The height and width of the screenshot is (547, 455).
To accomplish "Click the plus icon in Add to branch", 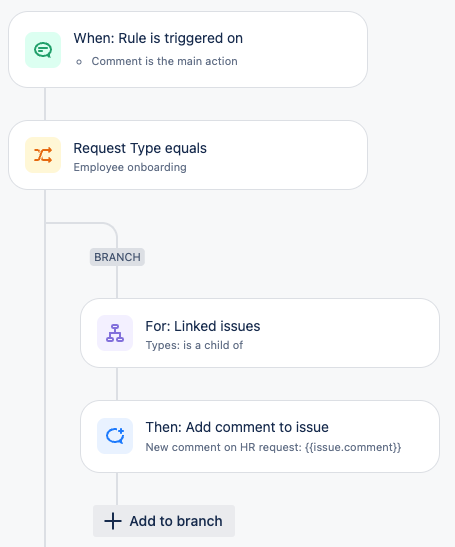I will [113, 521].
